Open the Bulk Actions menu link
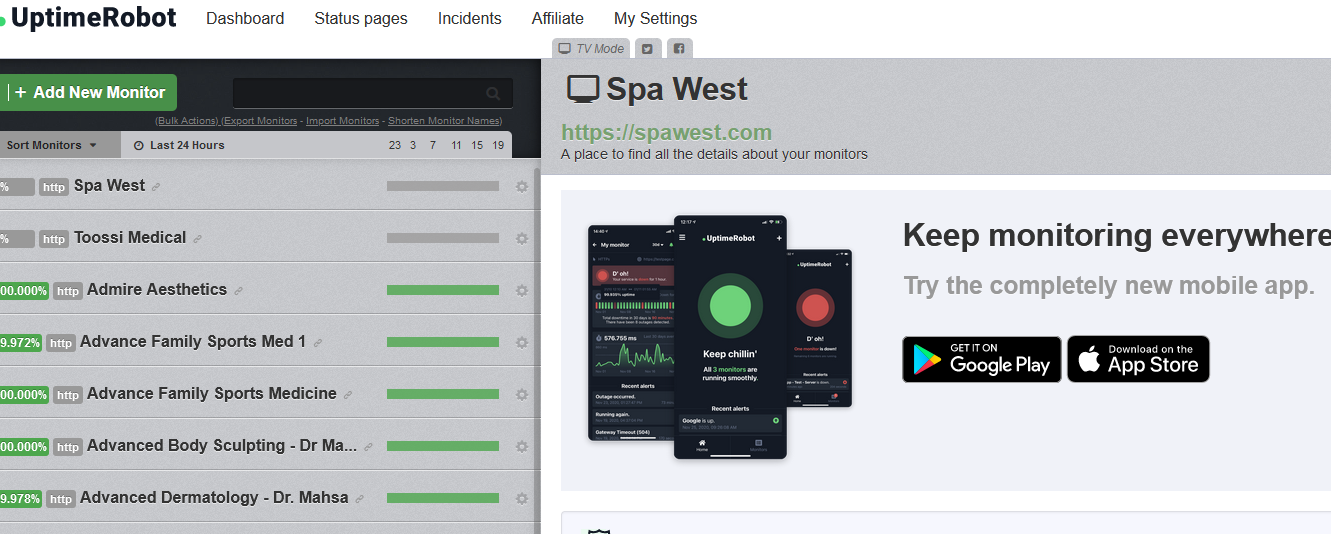The height and width of the screenshot is (534, 1331). (x=187, y=121)
